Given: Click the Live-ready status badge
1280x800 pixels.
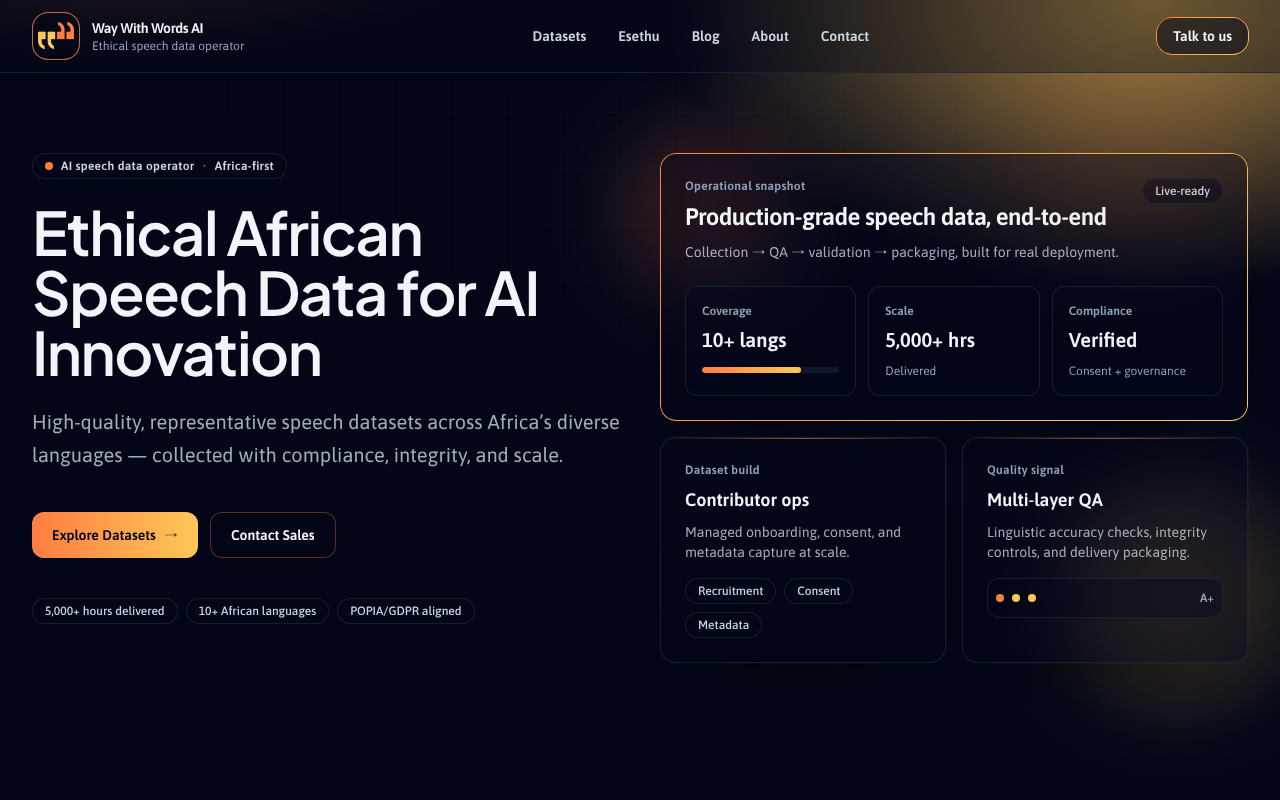Looking at the screenshot, I should point(1182,191).
